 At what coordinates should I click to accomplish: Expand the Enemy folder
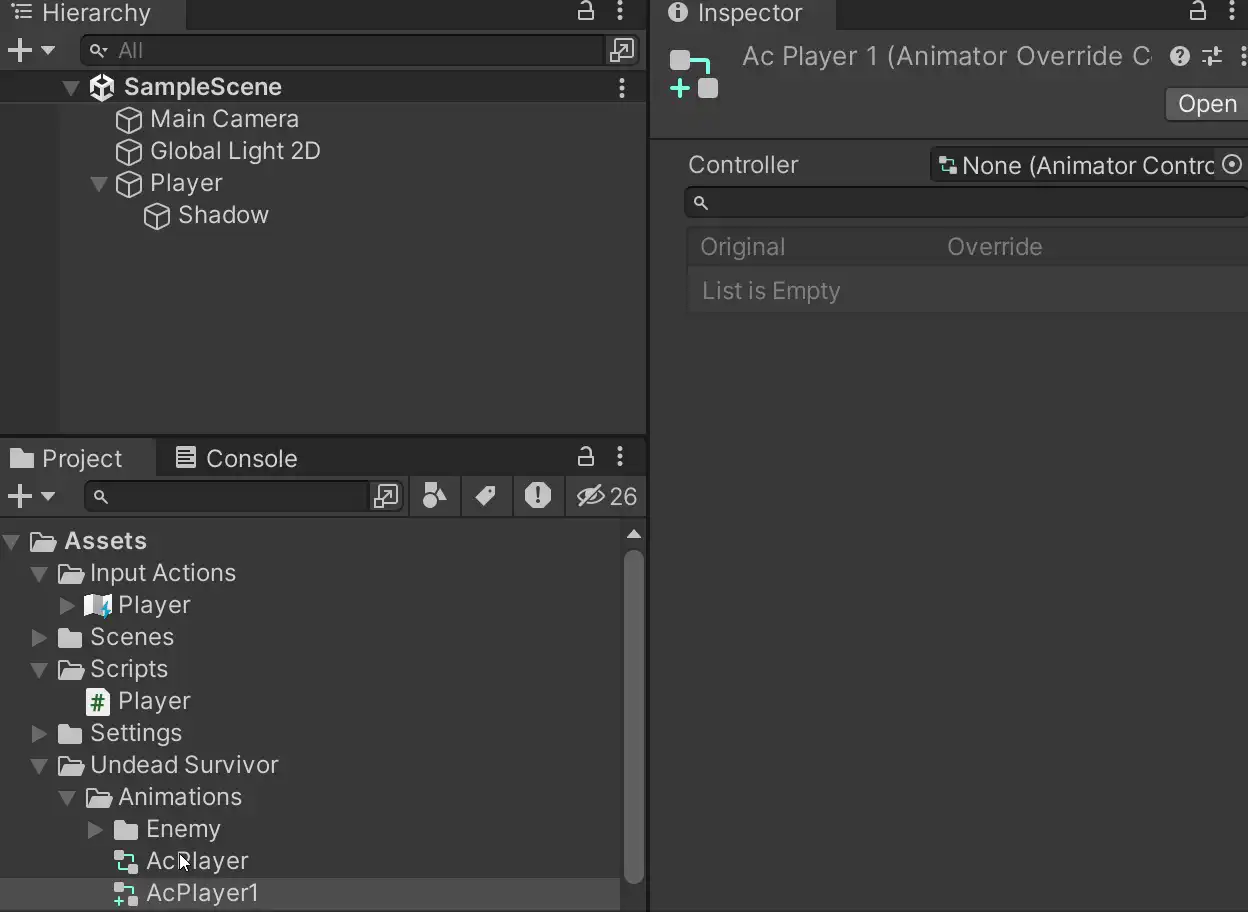click(95, 830)
